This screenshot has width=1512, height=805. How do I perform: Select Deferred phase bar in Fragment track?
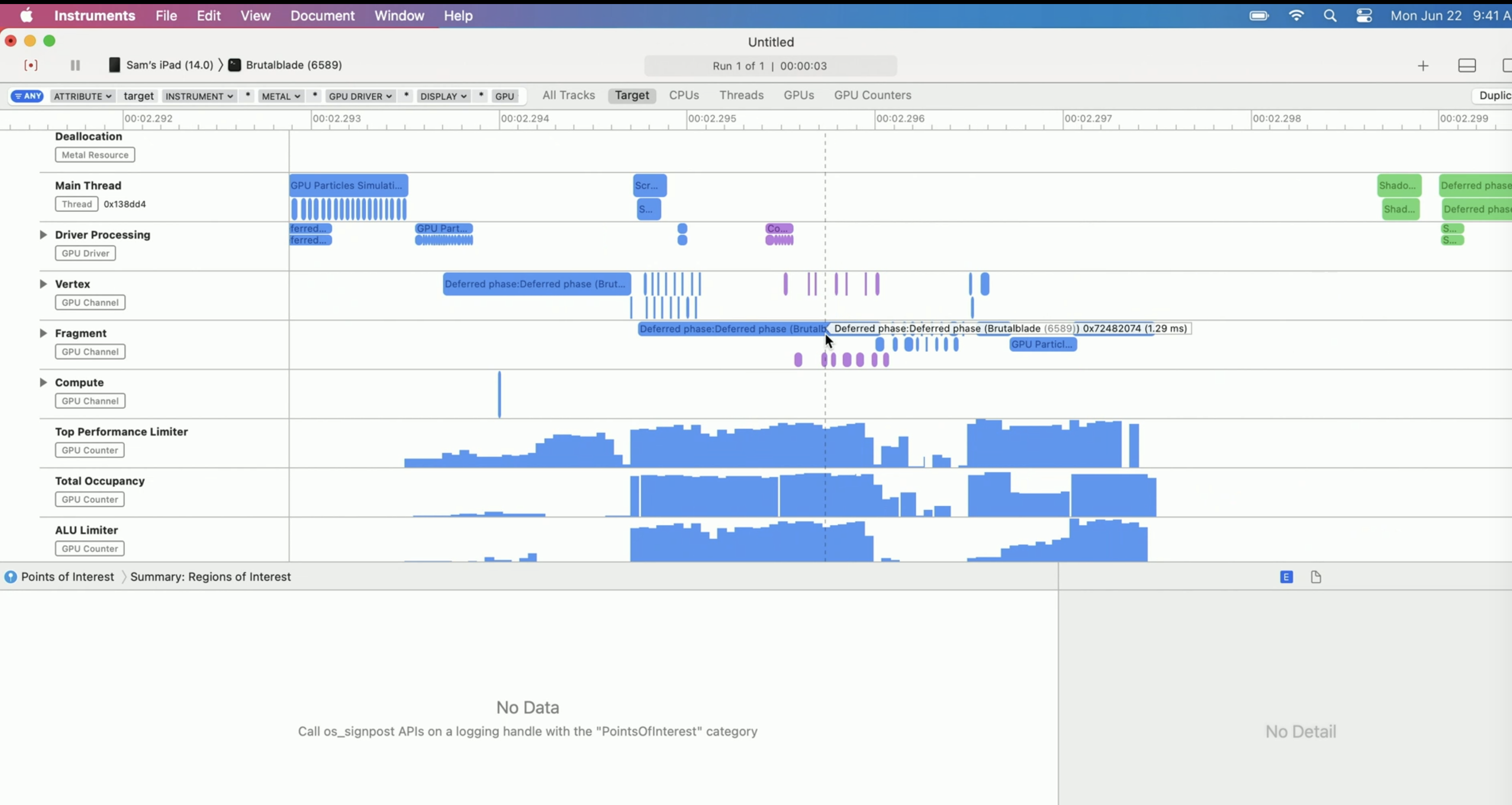click(732, 329)
